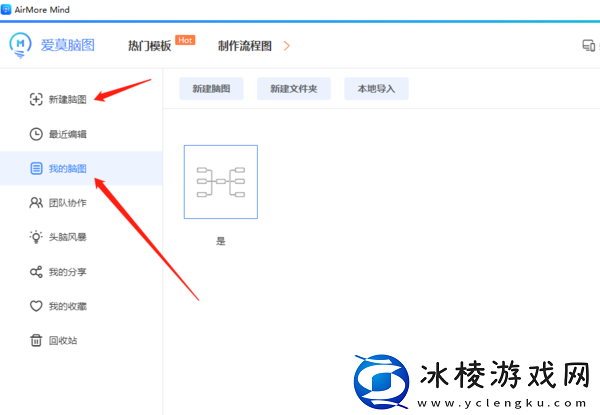The image size is (600, 415).
Task: Click the file name 是 under thumbnail
Action: 221,241
